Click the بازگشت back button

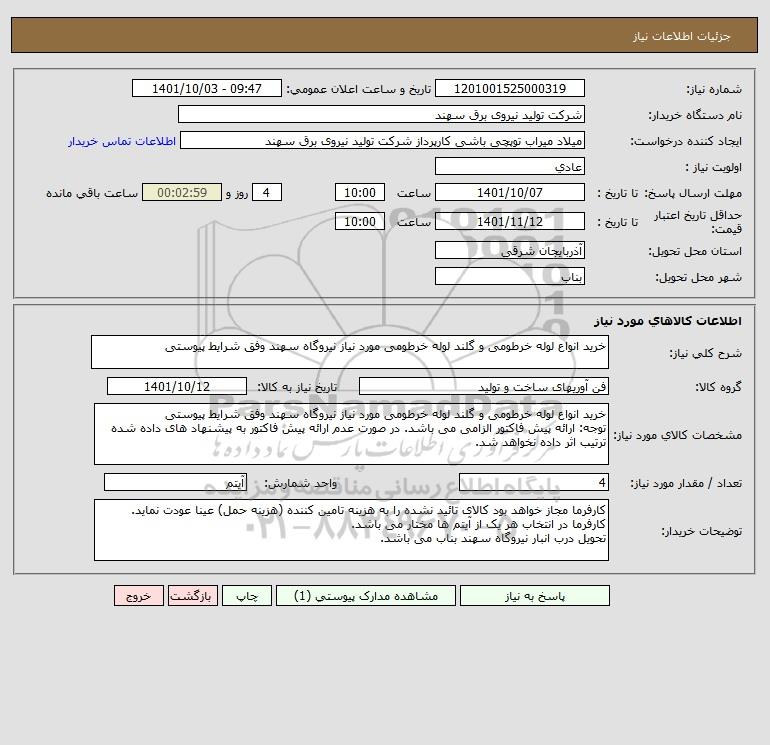[192, 596]
